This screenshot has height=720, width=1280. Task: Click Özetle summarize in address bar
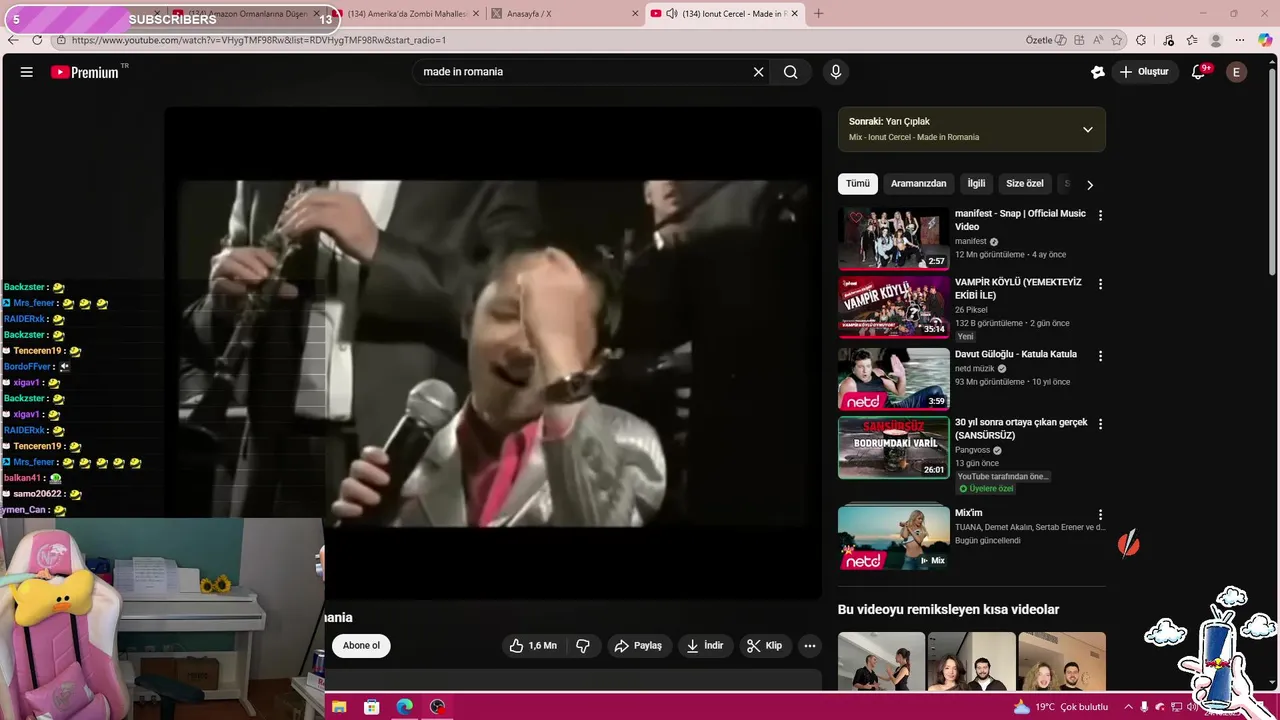[1045, 40]
